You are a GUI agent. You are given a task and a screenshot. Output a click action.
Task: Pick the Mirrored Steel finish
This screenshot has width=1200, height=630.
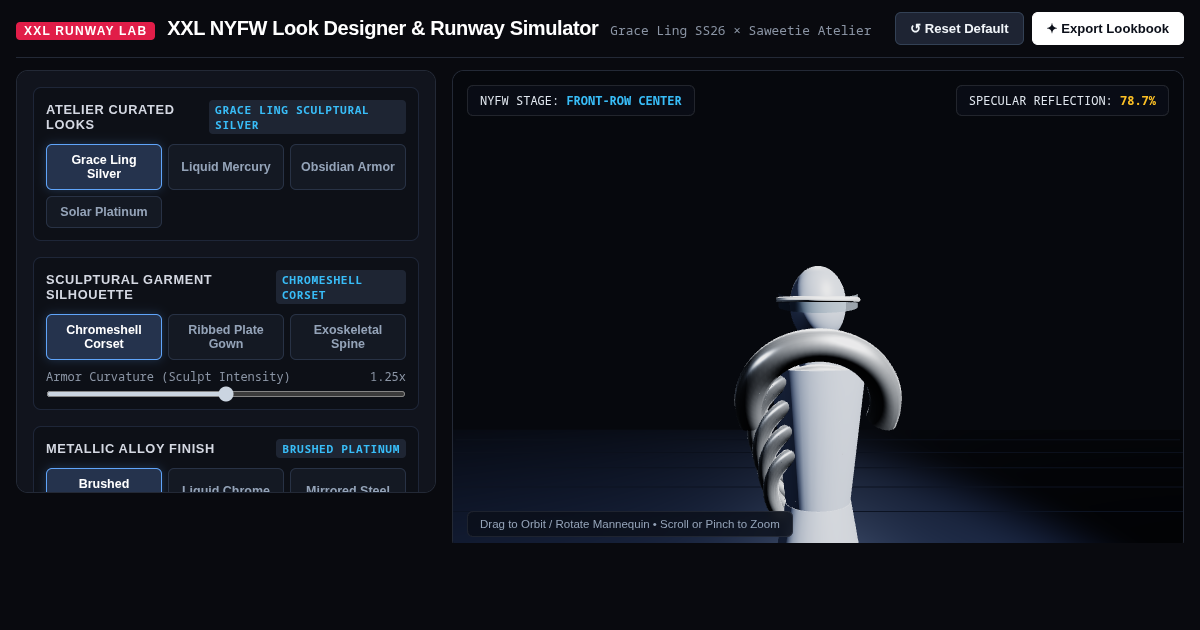point(348,481)
